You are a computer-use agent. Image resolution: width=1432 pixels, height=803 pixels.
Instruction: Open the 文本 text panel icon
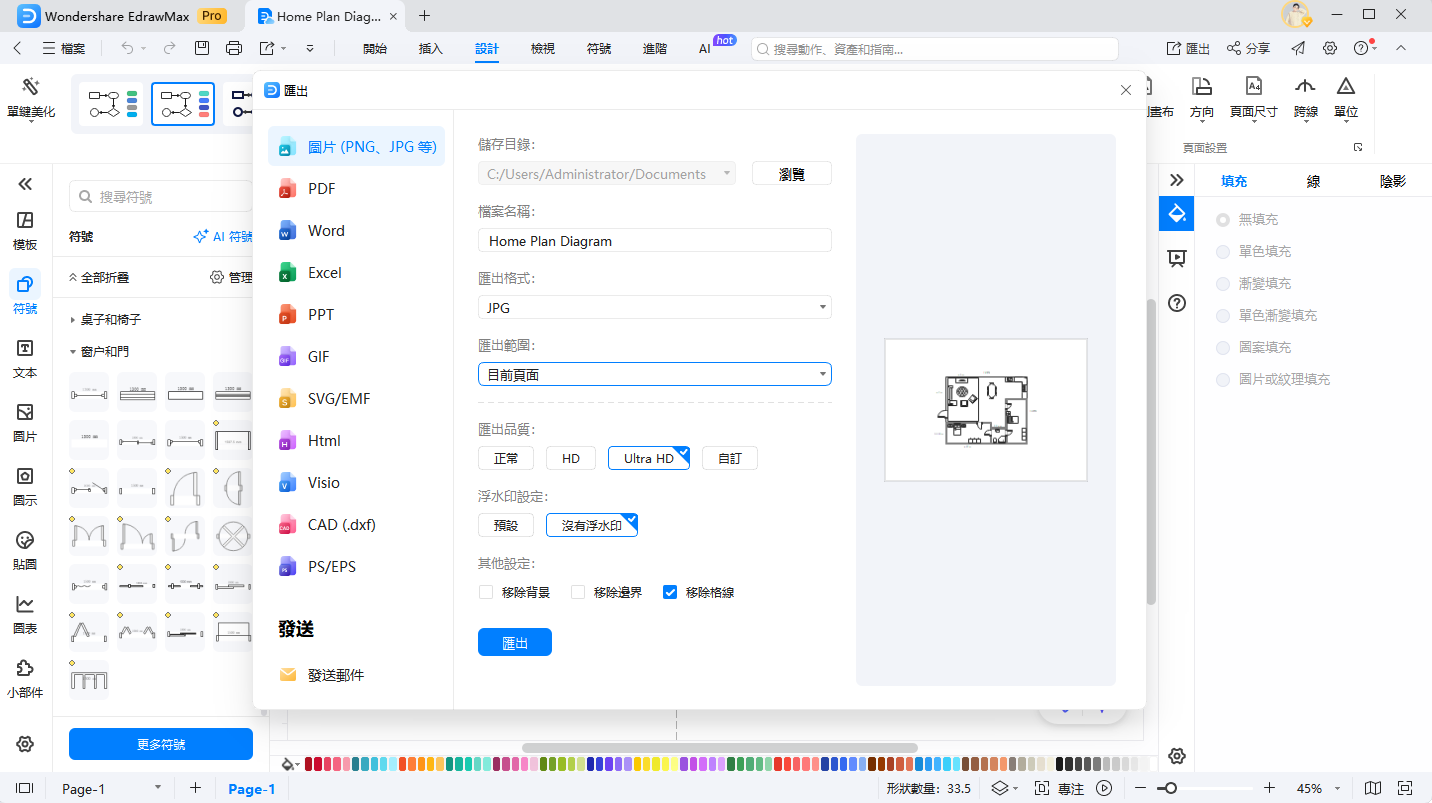25,357
